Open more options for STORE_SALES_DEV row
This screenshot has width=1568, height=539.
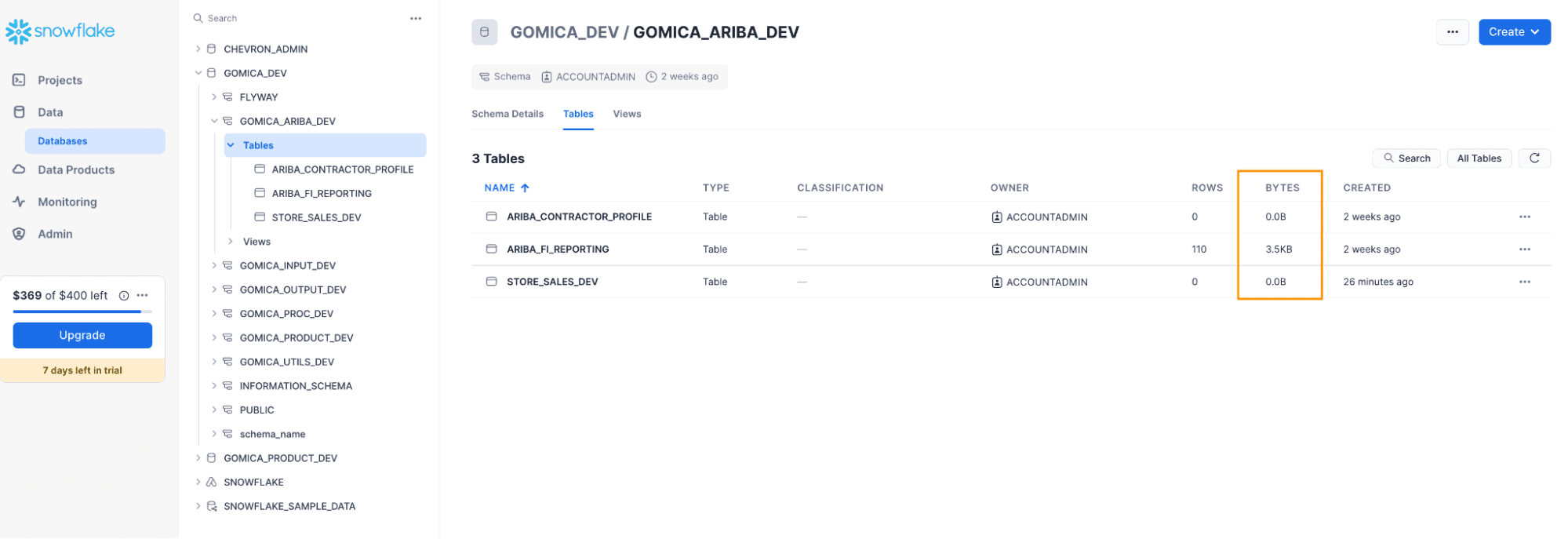click(x=1524, y=282)
